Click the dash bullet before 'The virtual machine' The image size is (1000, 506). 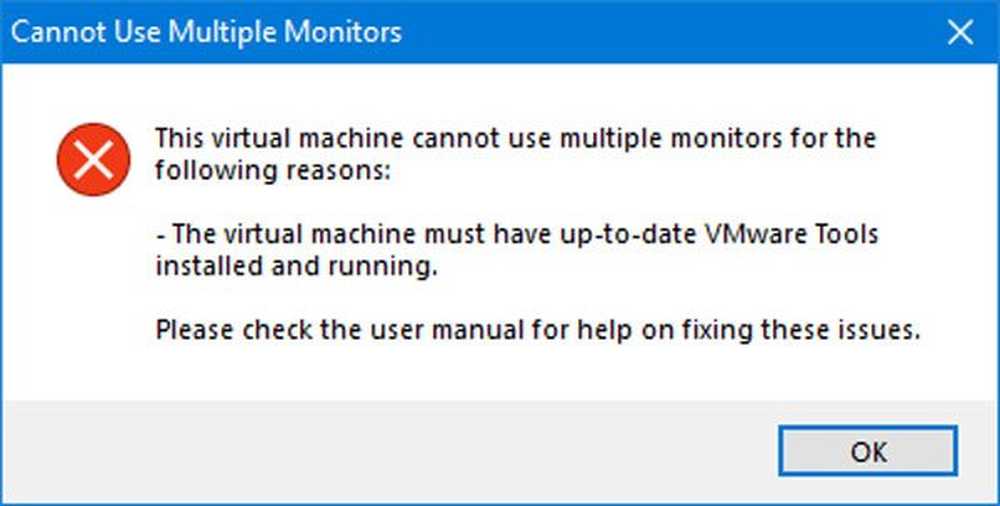tap(160, 236)
